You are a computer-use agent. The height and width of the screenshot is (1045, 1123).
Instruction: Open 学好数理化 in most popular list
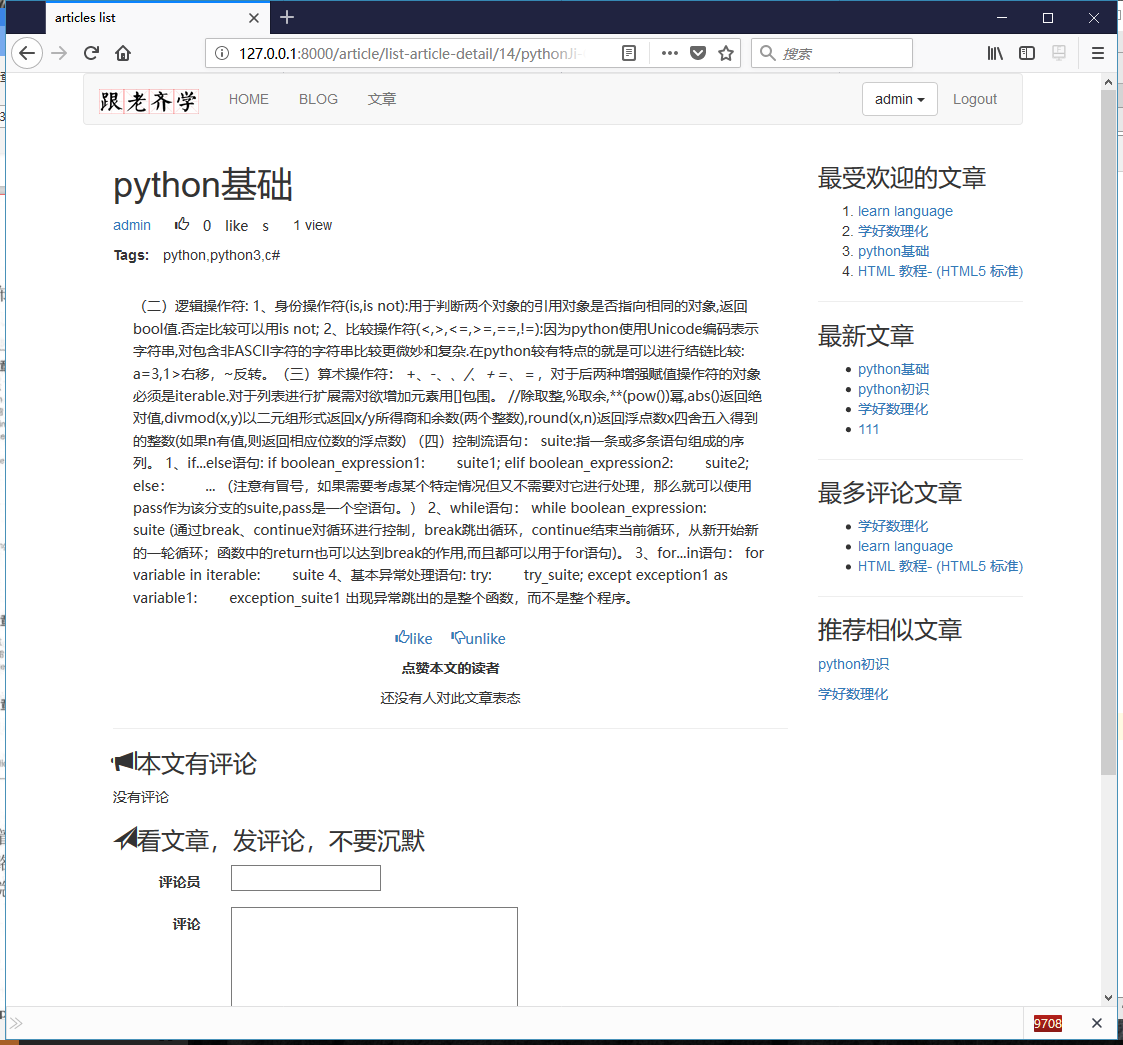click(x=893, y=231)
